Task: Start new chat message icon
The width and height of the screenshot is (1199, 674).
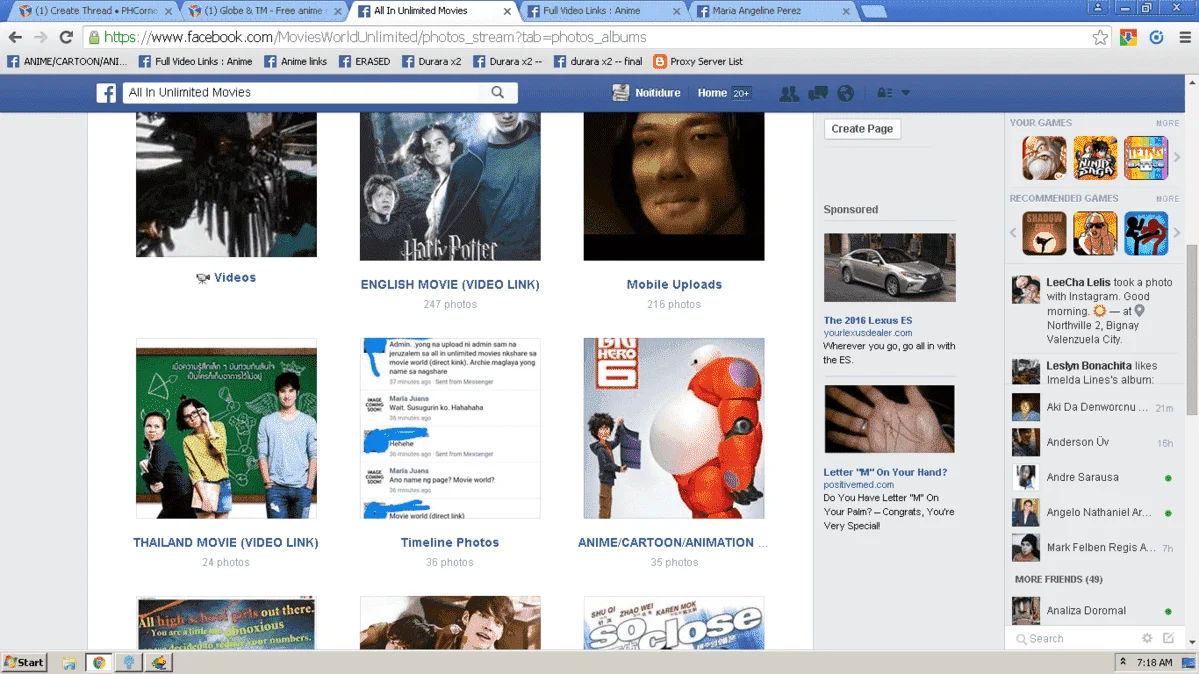Action: point(1168,638)
